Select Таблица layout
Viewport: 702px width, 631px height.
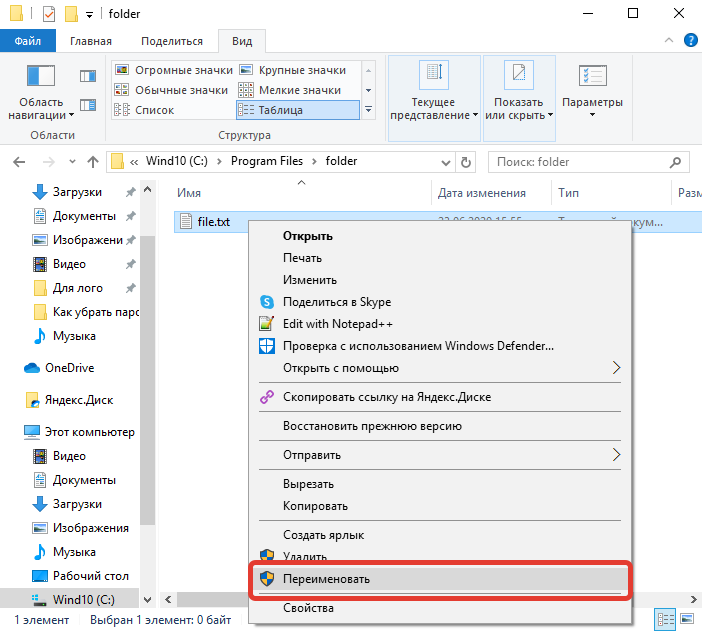pyautogui.click(x=298, y=110)
